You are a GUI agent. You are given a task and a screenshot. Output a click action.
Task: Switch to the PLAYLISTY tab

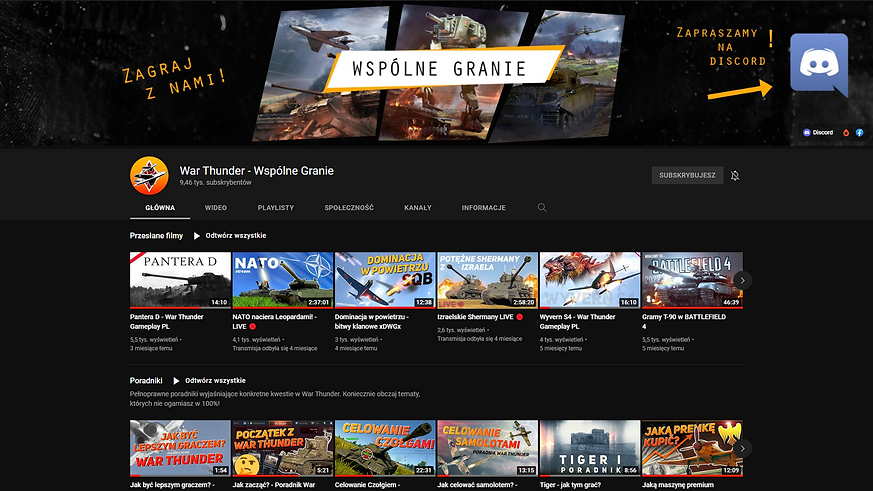pyautogui.click(x=276, y=208)
